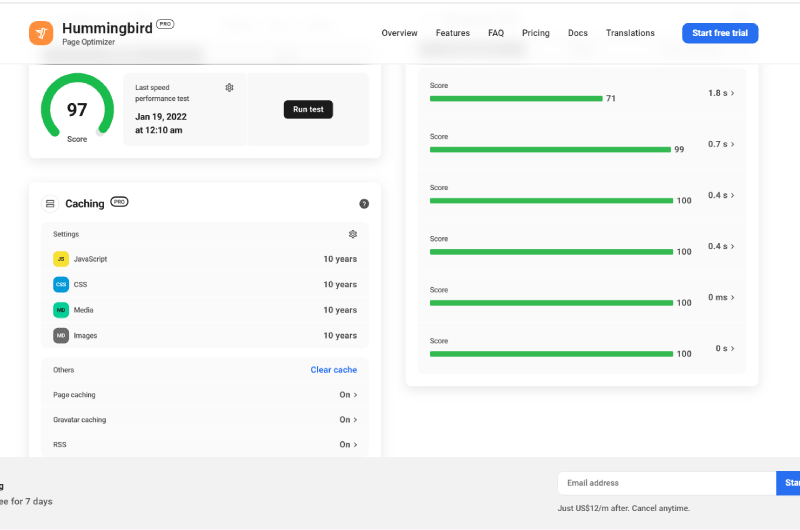Click the Hummingbird title text
The height and width of the screenshot is (530, 800).
coord(107,28)
